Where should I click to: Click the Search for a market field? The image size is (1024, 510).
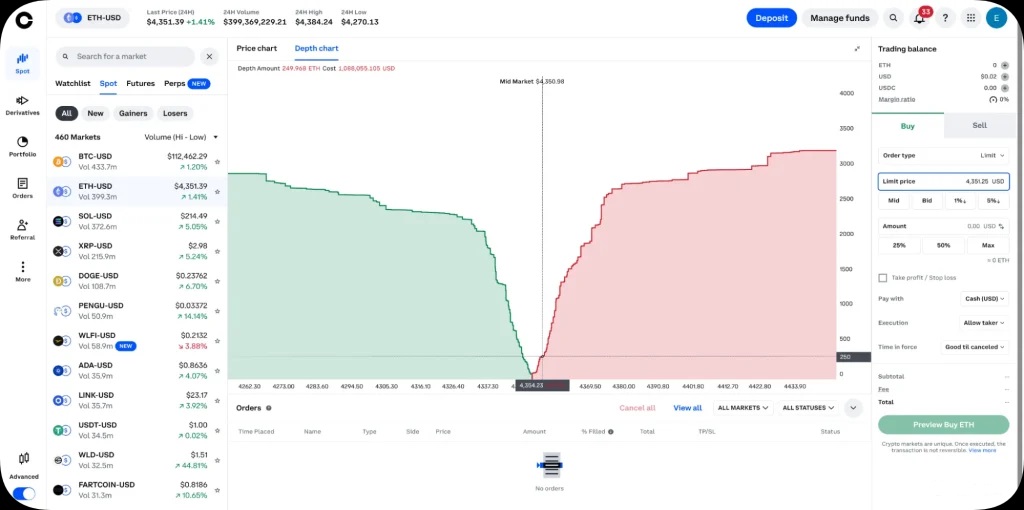[130, 57]
